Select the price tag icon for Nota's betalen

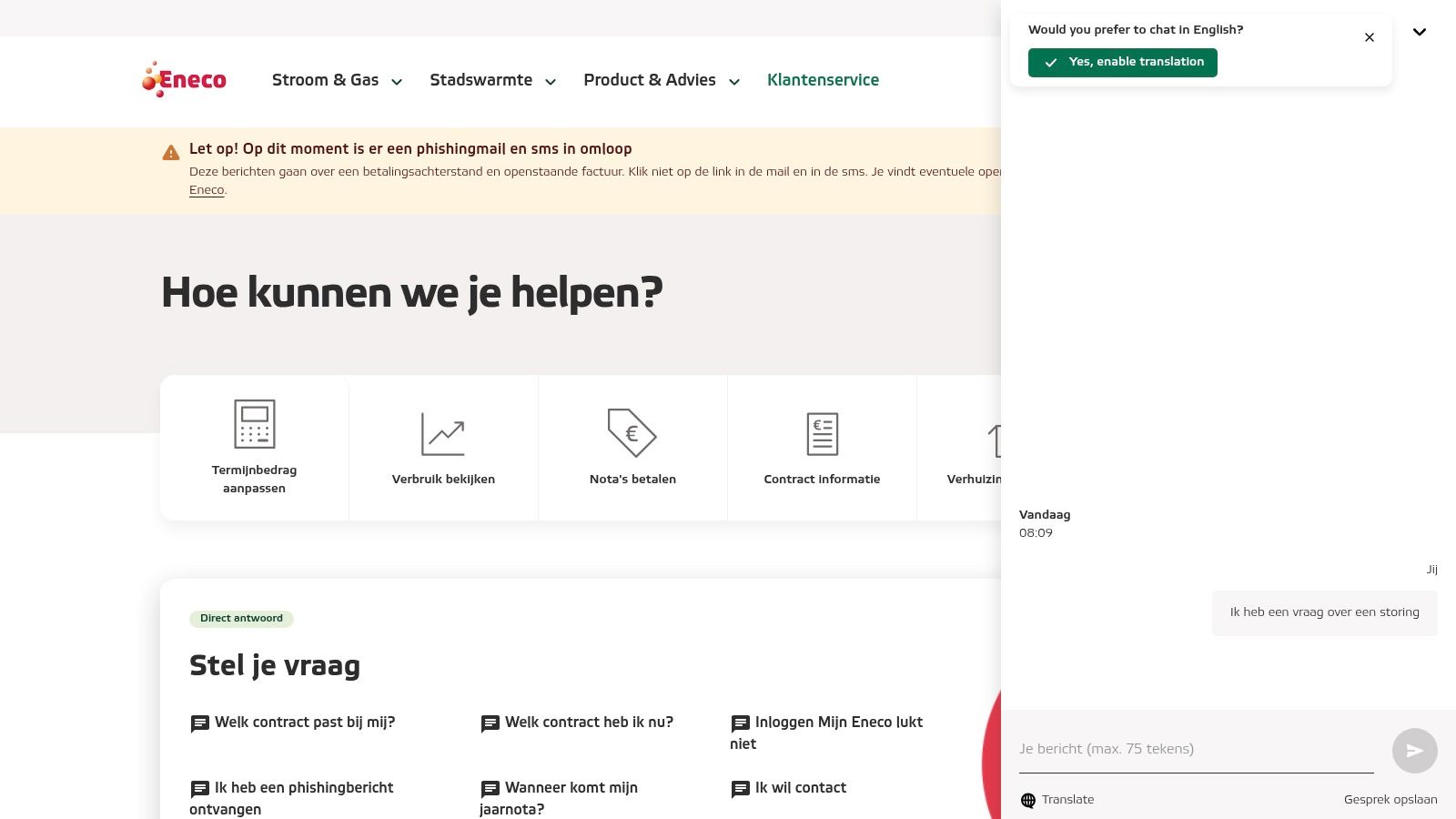pos(632,434)
